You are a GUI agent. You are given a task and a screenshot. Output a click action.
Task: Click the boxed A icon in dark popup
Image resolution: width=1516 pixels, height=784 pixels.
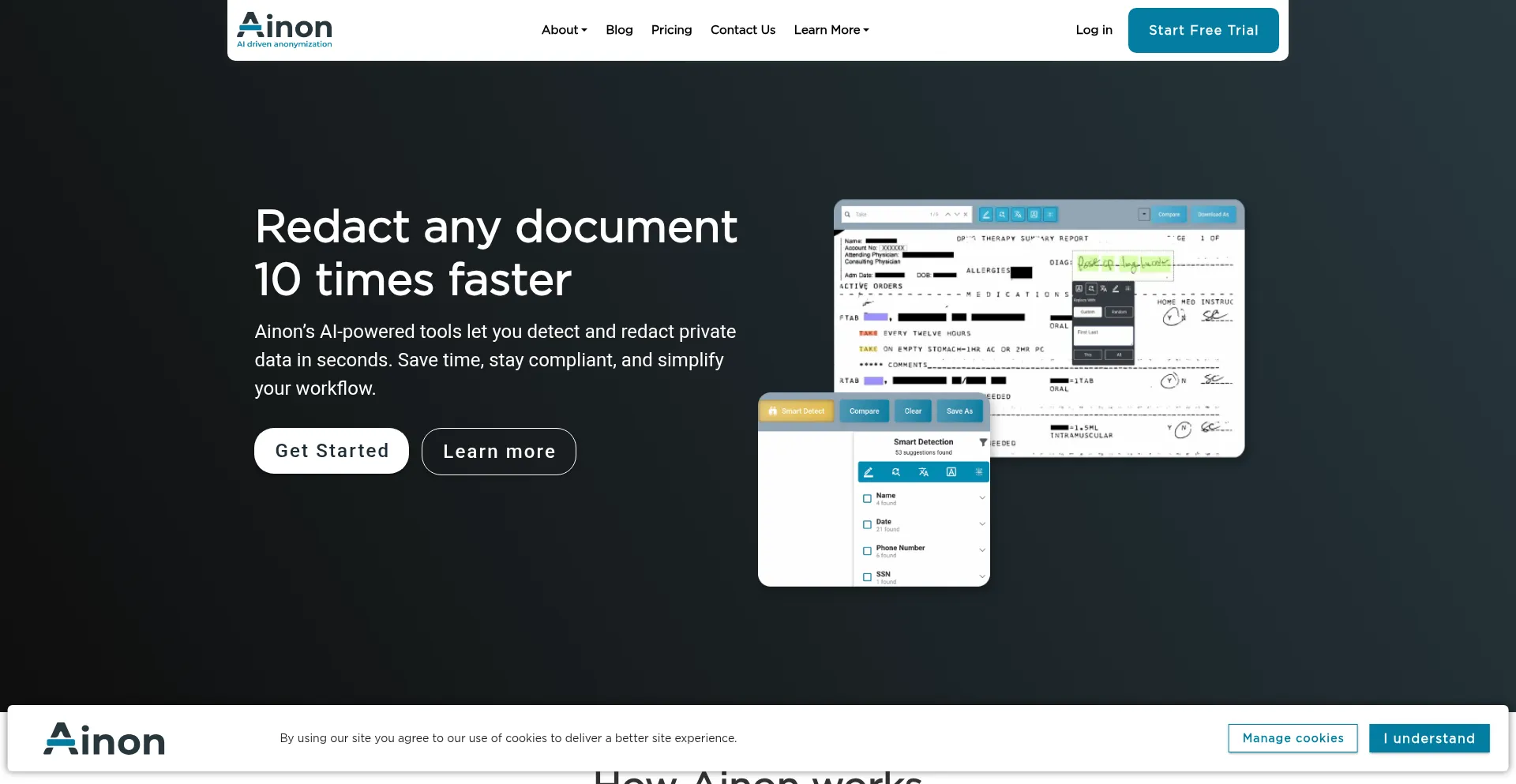point(1079,288)
